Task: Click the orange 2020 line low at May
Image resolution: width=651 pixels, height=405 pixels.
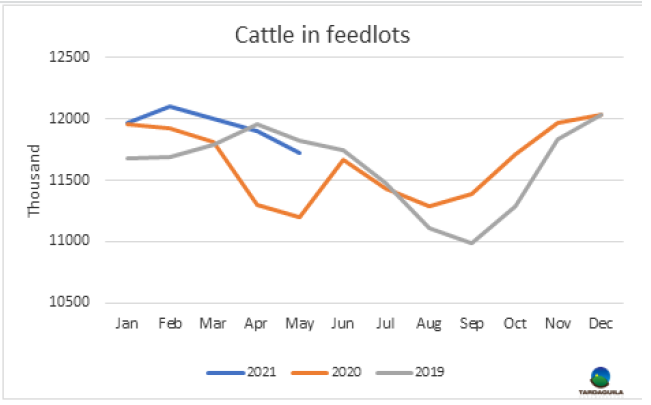Action: [x=299, y=217]
